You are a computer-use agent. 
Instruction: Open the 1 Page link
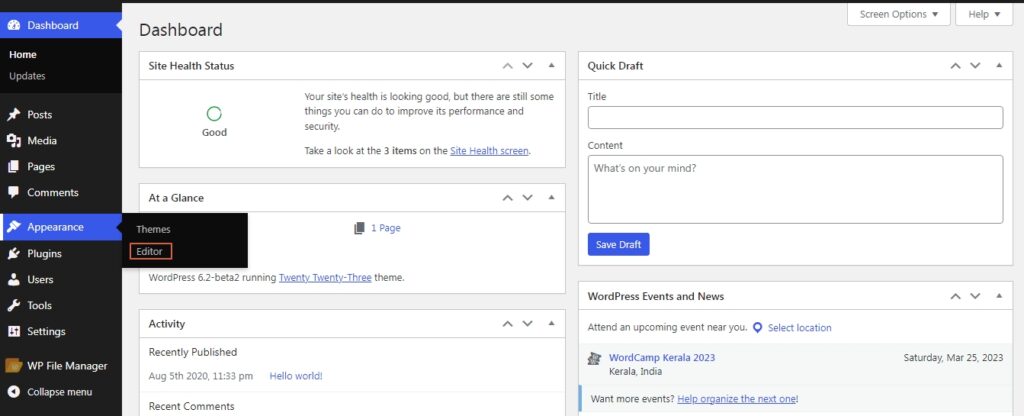point(386,228)
